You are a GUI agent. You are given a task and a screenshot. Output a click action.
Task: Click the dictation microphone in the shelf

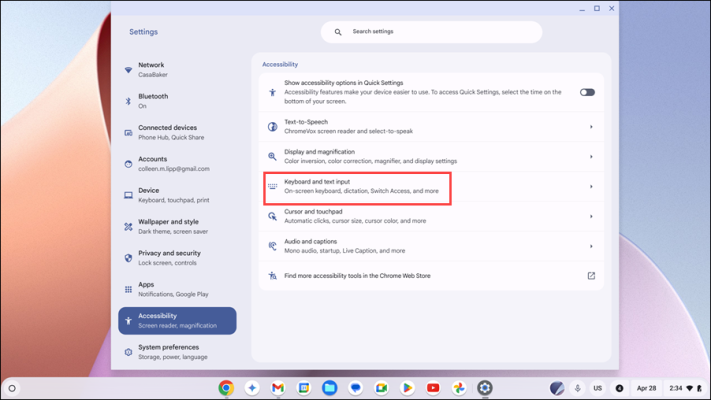click(578, 388)
